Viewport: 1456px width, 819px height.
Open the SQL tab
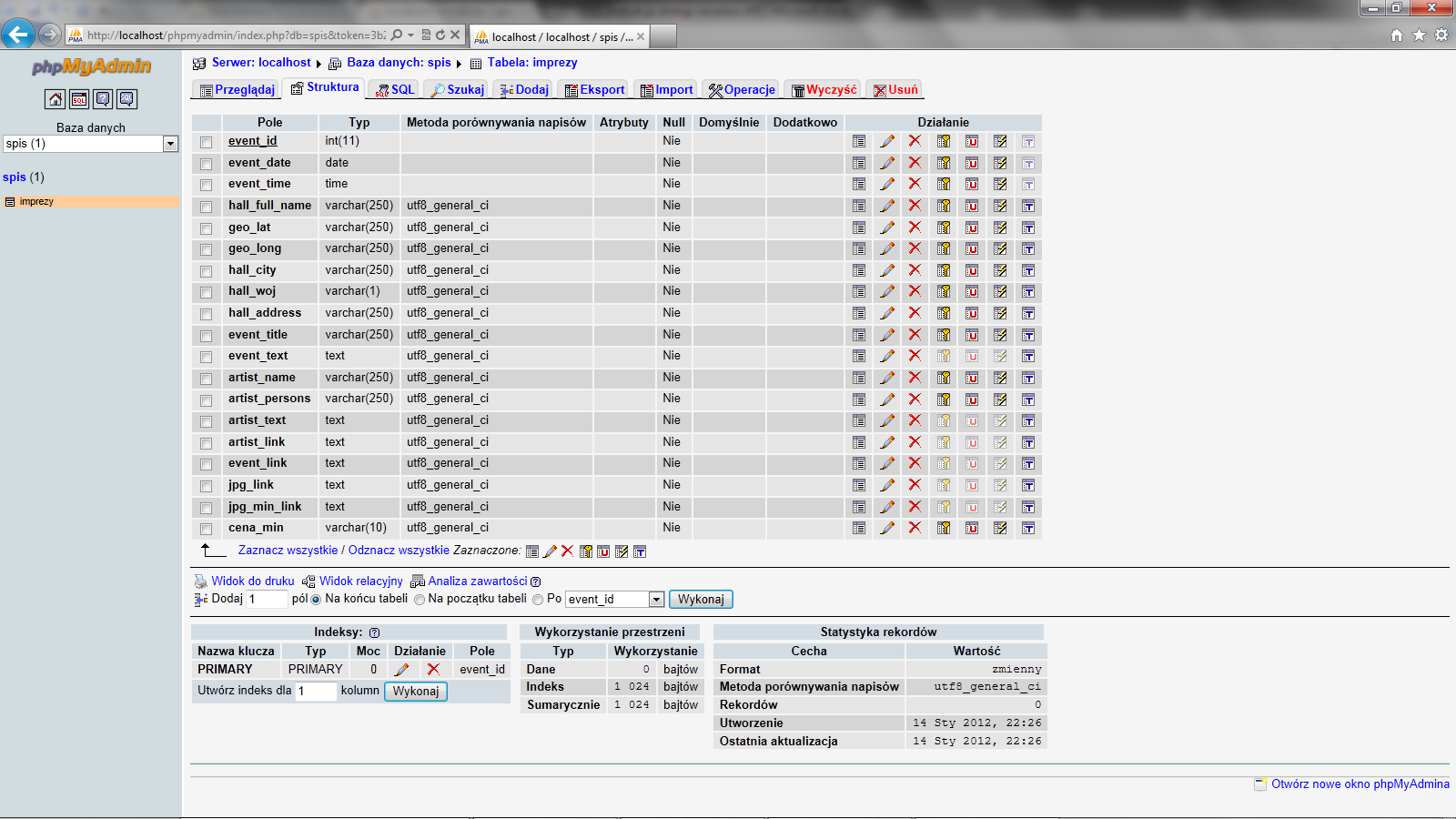[396, 90]
